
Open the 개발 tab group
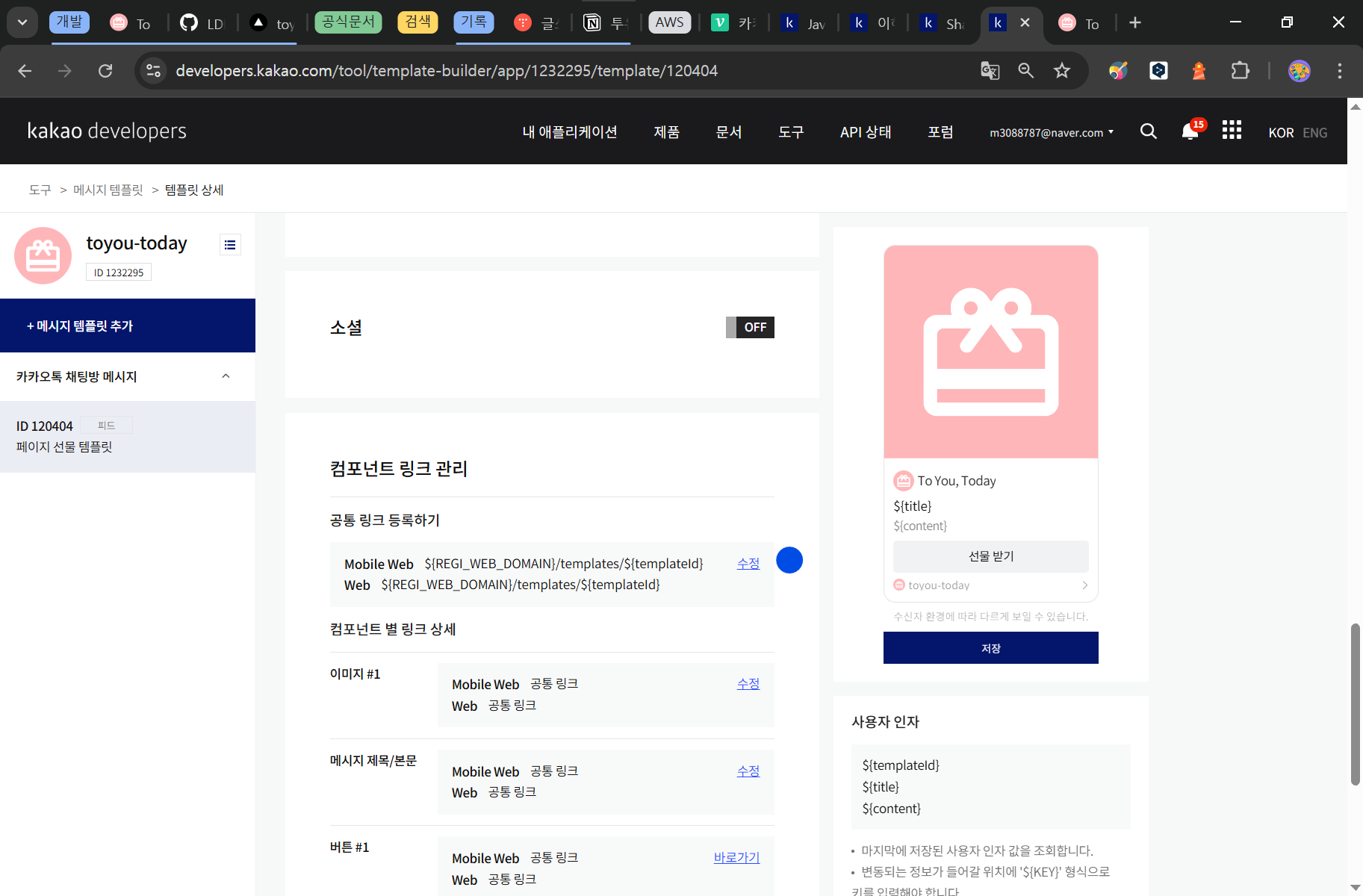pyautogui.click(x=69, y=22)
